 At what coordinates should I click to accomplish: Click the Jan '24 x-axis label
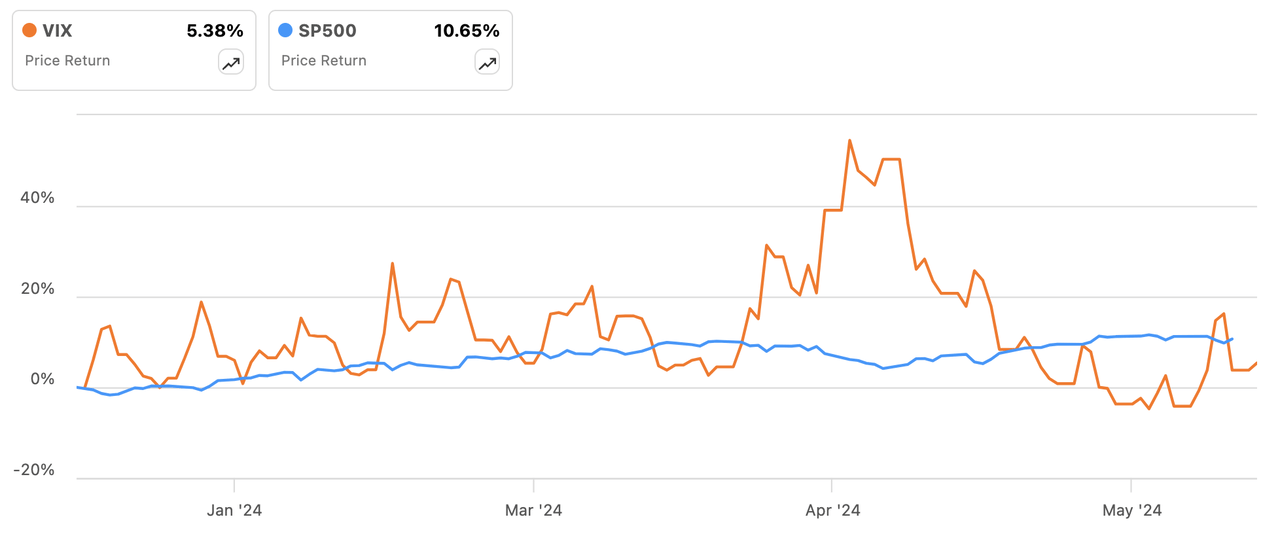point(234,511)
